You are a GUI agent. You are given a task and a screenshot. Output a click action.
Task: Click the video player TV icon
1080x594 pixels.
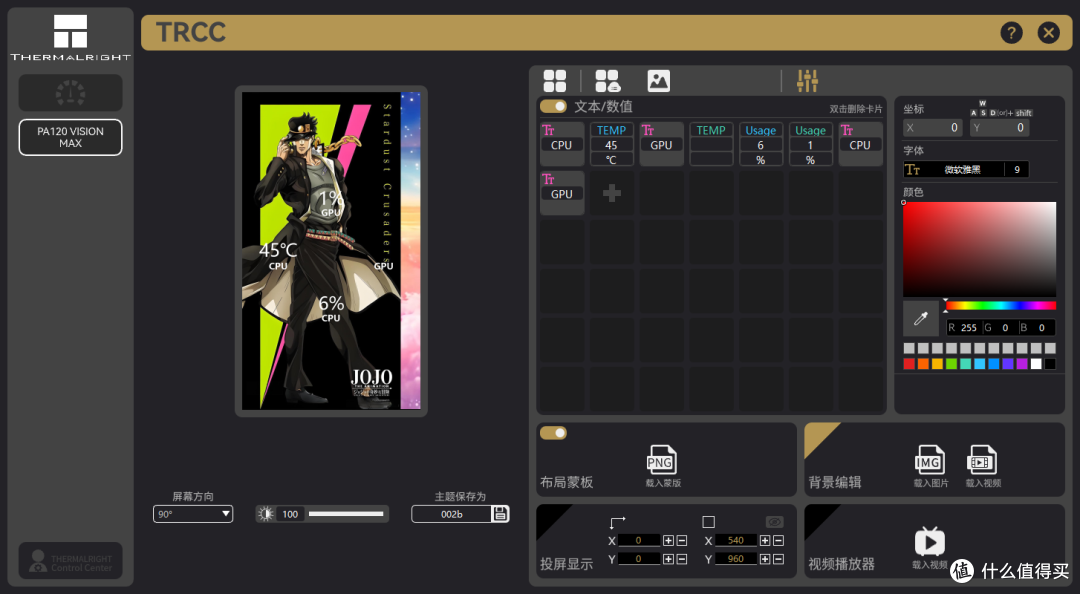(x=929, y=542)
